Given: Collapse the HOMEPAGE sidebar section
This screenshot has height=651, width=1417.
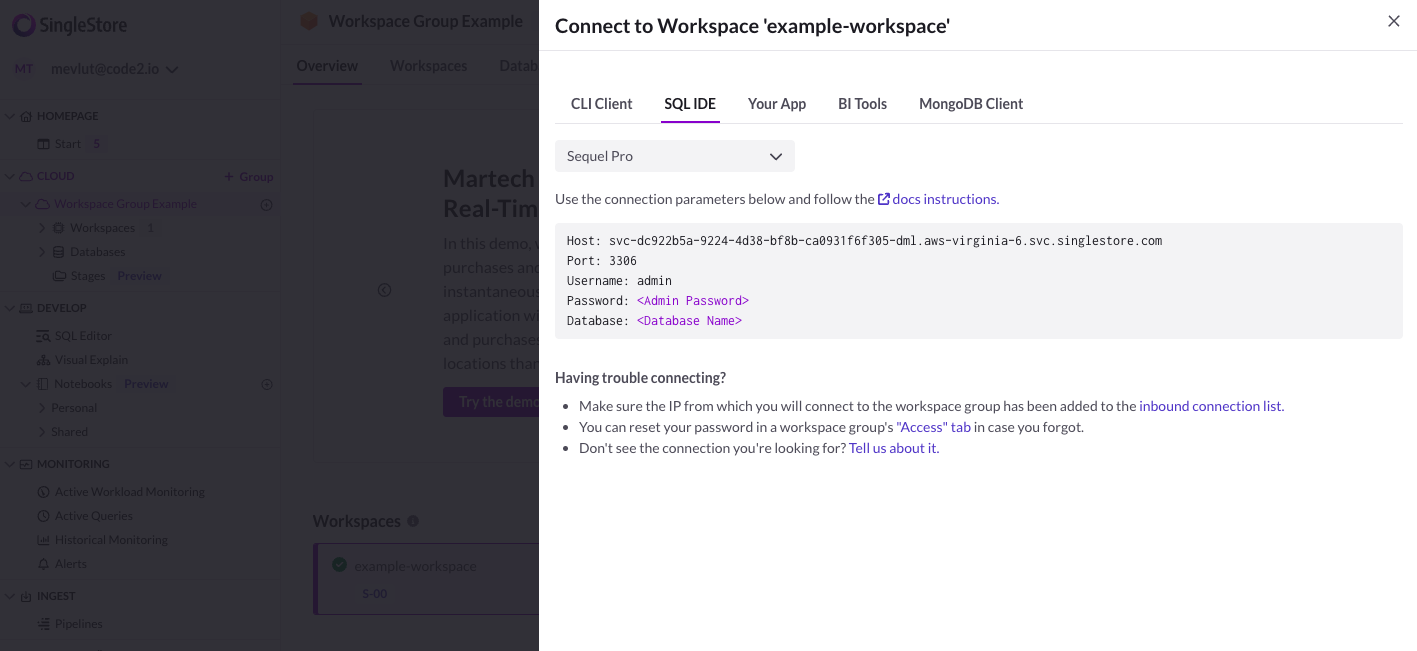Looking at the screenshot, I should coord(10,116).
